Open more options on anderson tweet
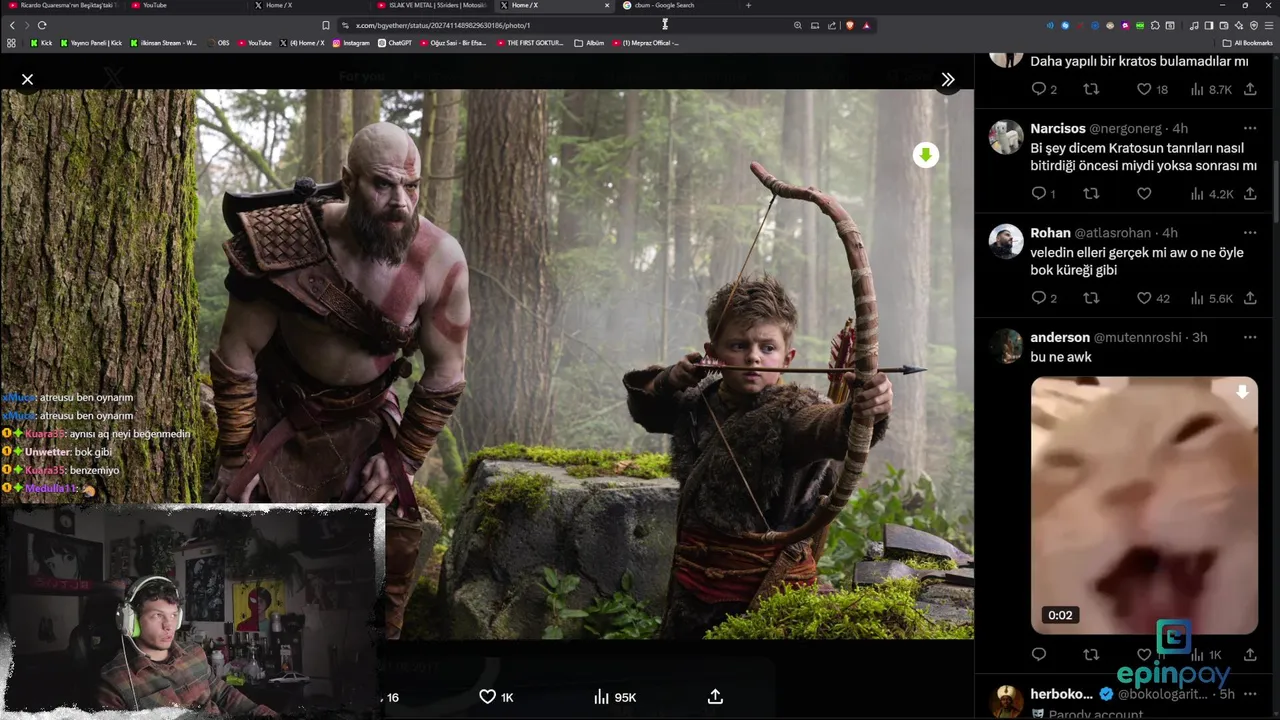 click(x=1250, y=337)
